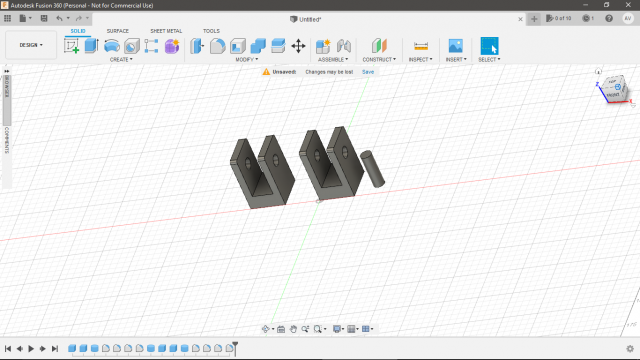
Task: Open the AV profile menu
Action: coord(628,18)
